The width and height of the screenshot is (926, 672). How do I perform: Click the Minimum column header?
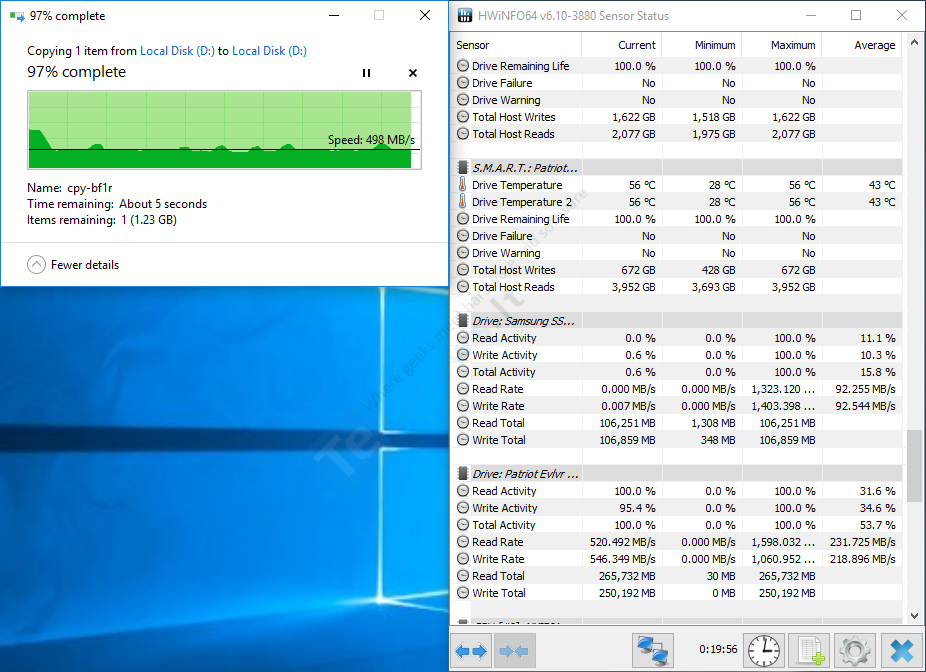click(x=702, y=45)
